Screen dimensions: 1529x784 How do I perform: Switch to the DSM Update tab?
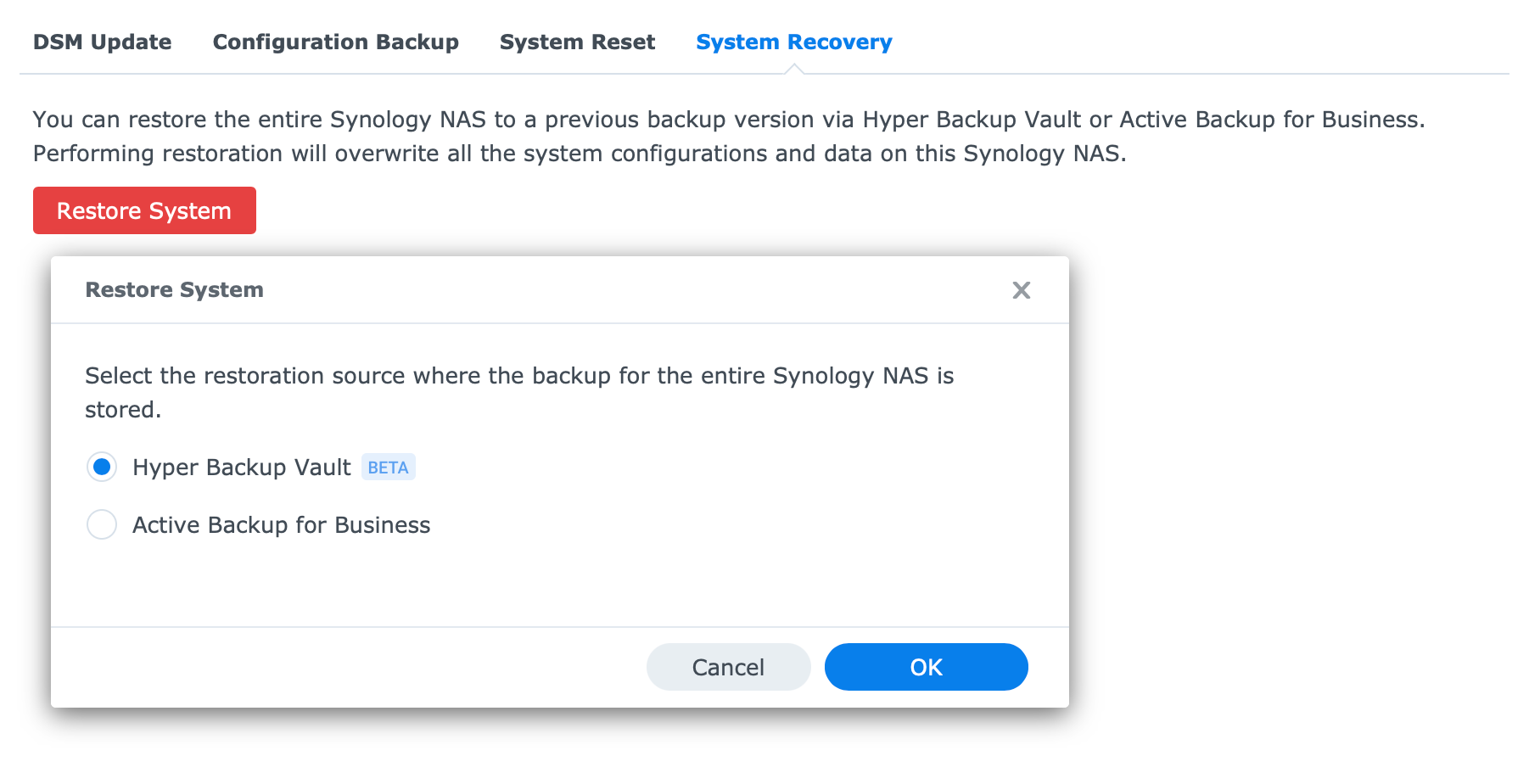[102, 42]
